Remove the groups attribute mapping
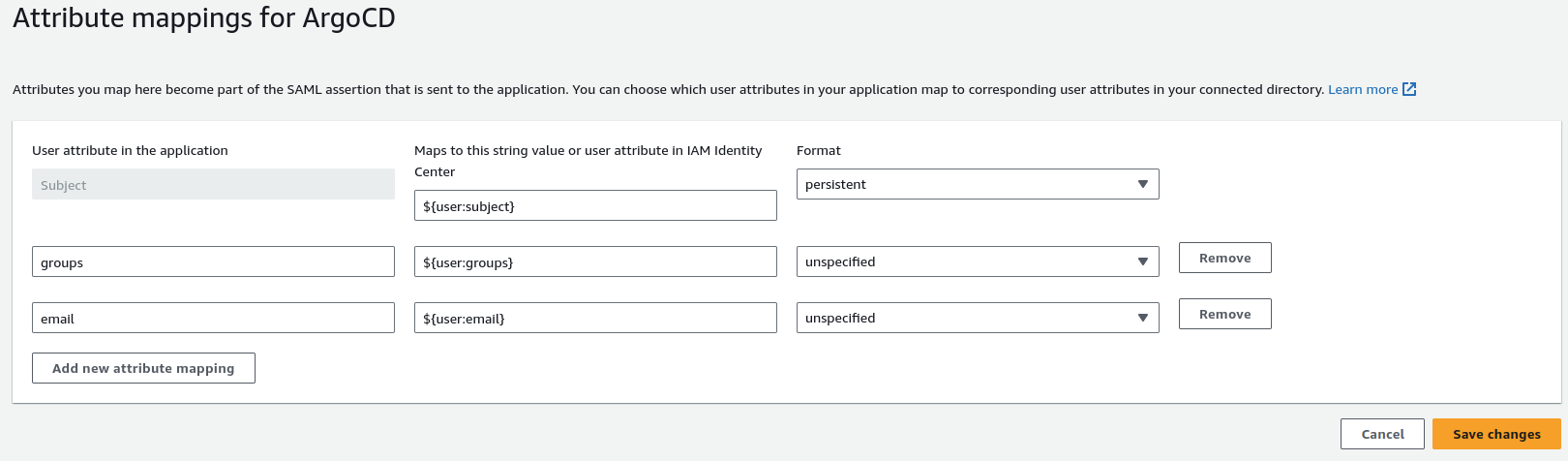The height and width of the screenshot is (461, 1568). tap(1224, 258)
